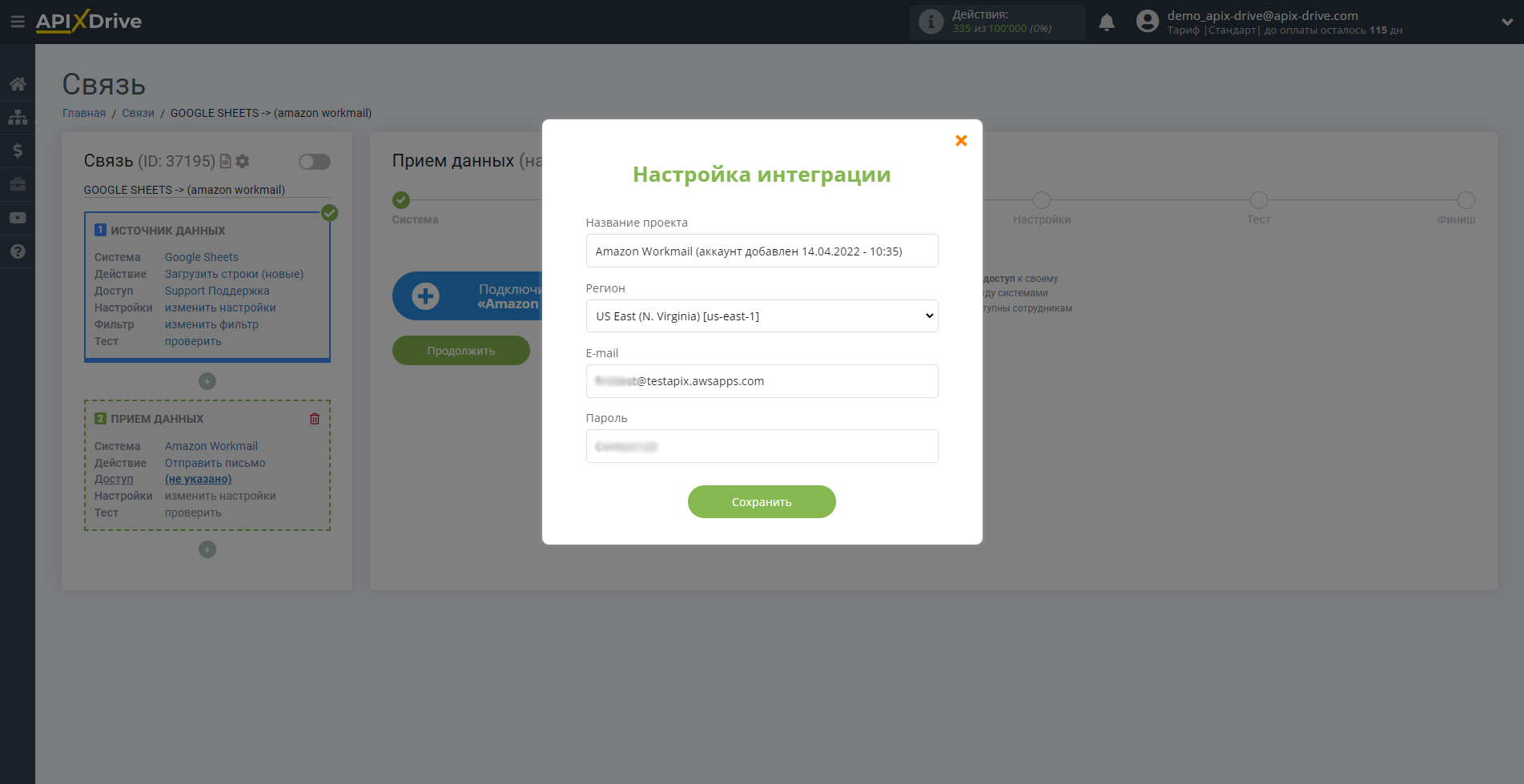
Task: Click Отправить письмо action link
Action: pyautogui.click(x=215, y=463)
